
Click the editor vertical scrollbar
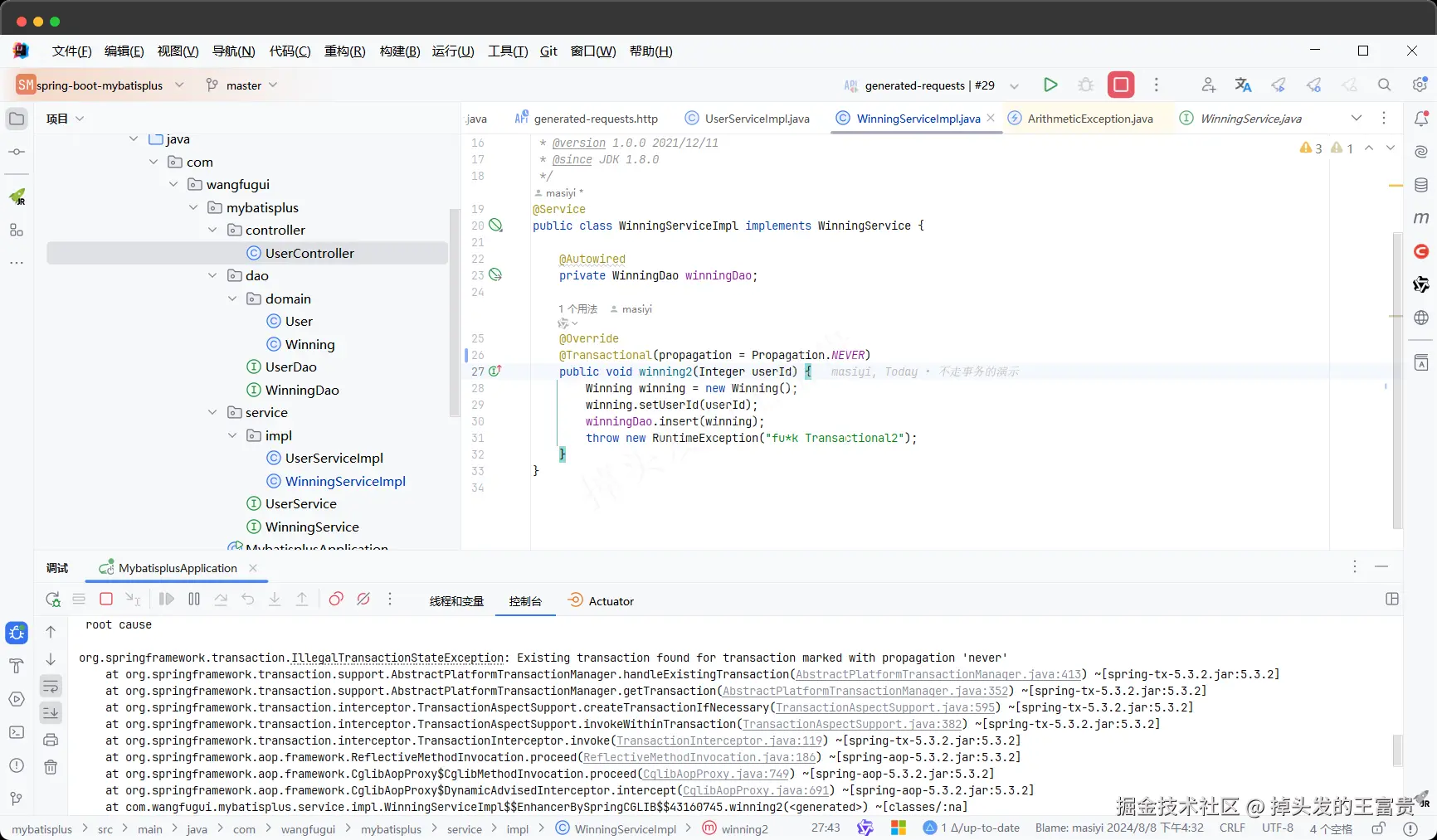click(1397, 380)
